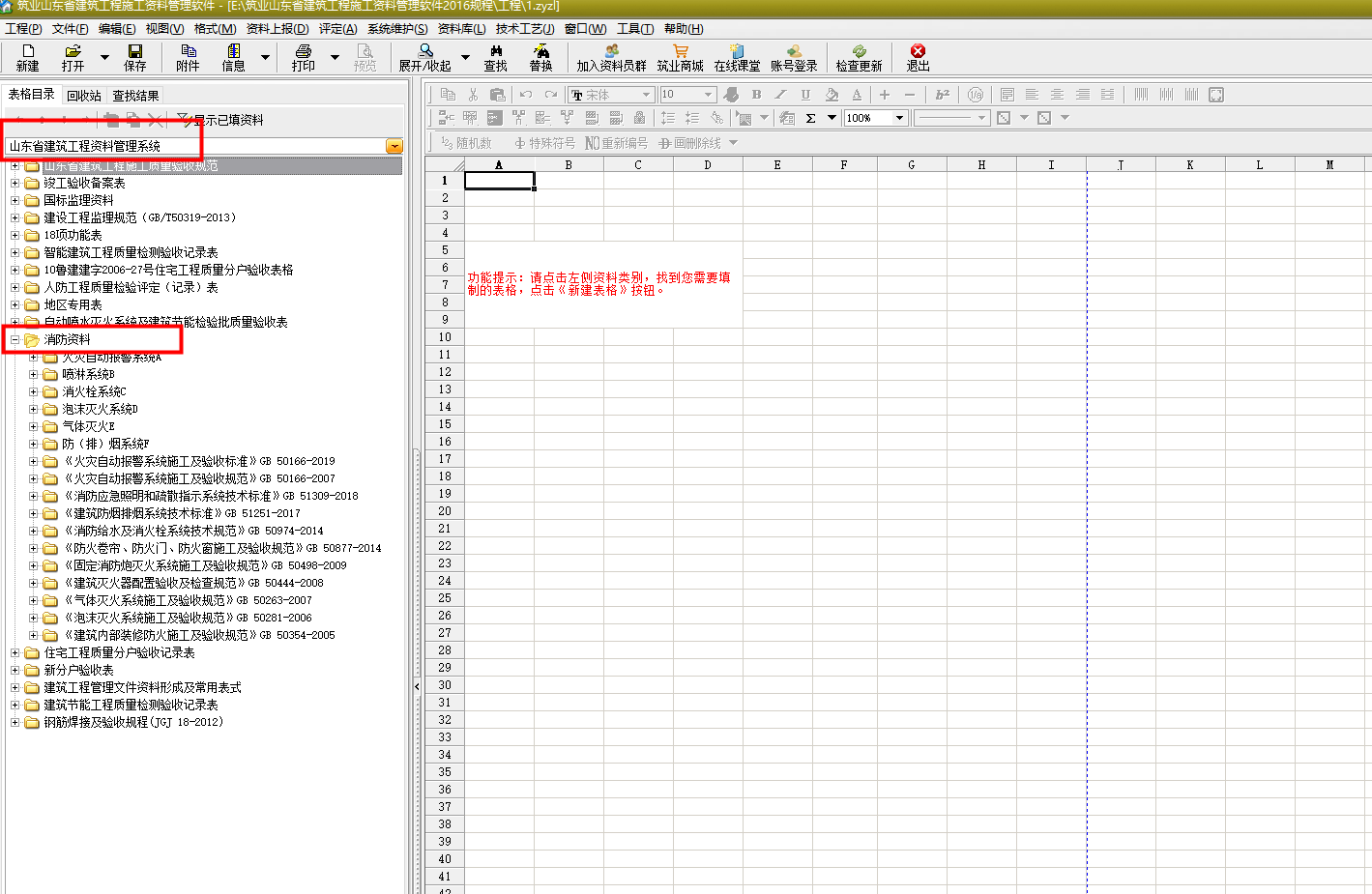
Task: Click the 附件 (Attachment) toolbar icon
Action: (188, 57)
